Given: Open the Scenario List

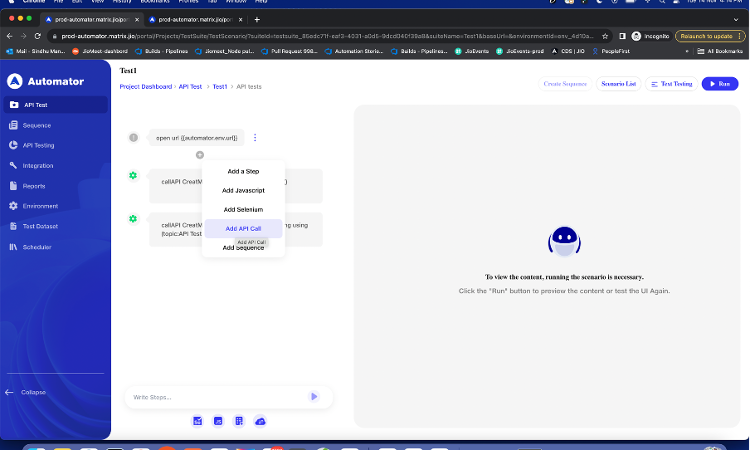Looking at the screenshot, I should pos(618,84).
